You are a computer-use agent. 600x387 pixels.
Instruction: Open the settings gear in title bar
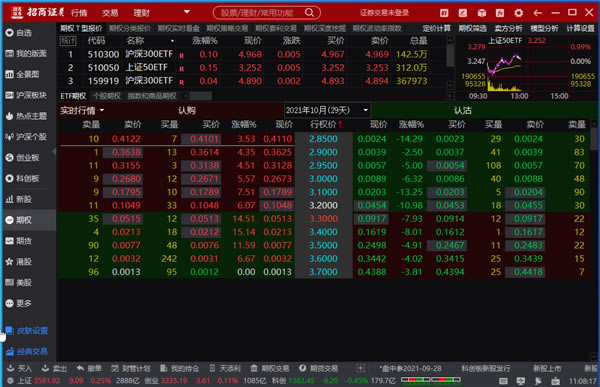(518, 13)
